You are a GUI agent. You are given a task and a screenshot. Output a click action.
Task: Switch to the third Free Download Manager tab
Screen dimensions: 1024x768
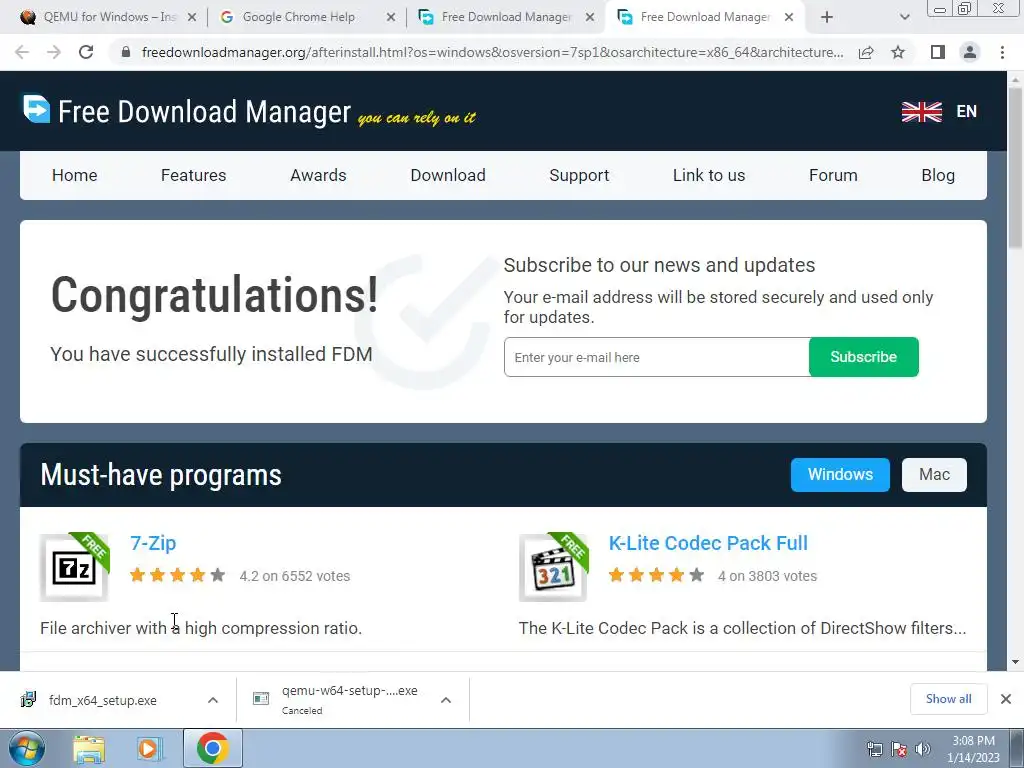pos(506,17)
